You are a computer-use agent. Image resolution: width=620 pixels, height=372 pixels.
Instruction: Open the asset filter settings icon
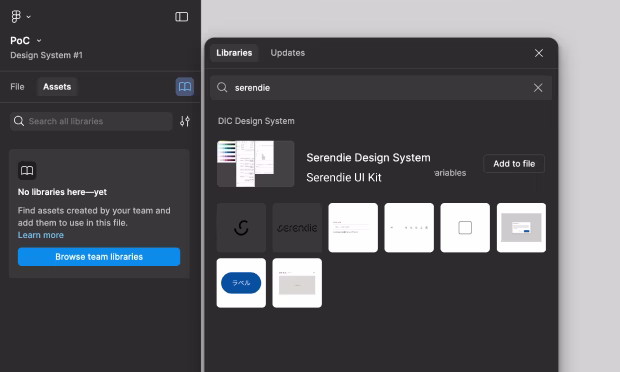(x=185, y=121)
